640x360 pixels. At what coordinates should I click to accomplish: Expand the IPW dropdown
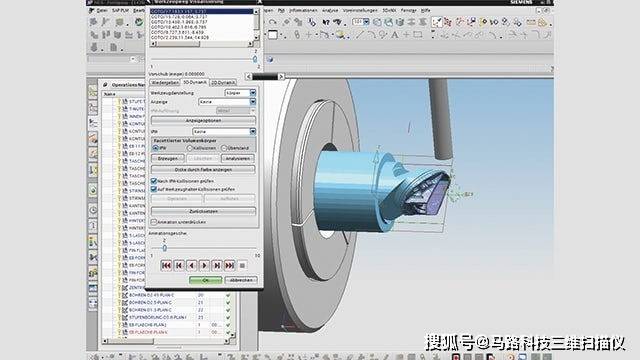(253, 132)
